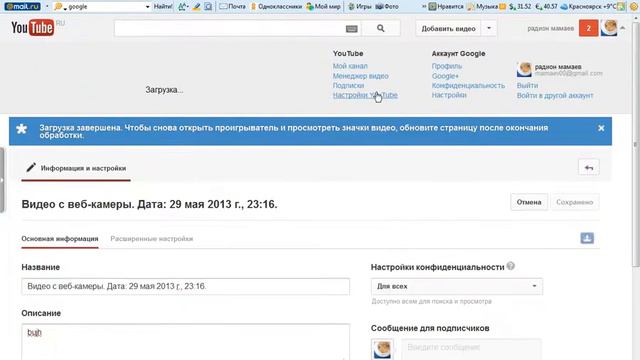The height and width of the screenshot is (360, 640).
Task: Select Информация и настройки tab
Action: tap(76, 168)
